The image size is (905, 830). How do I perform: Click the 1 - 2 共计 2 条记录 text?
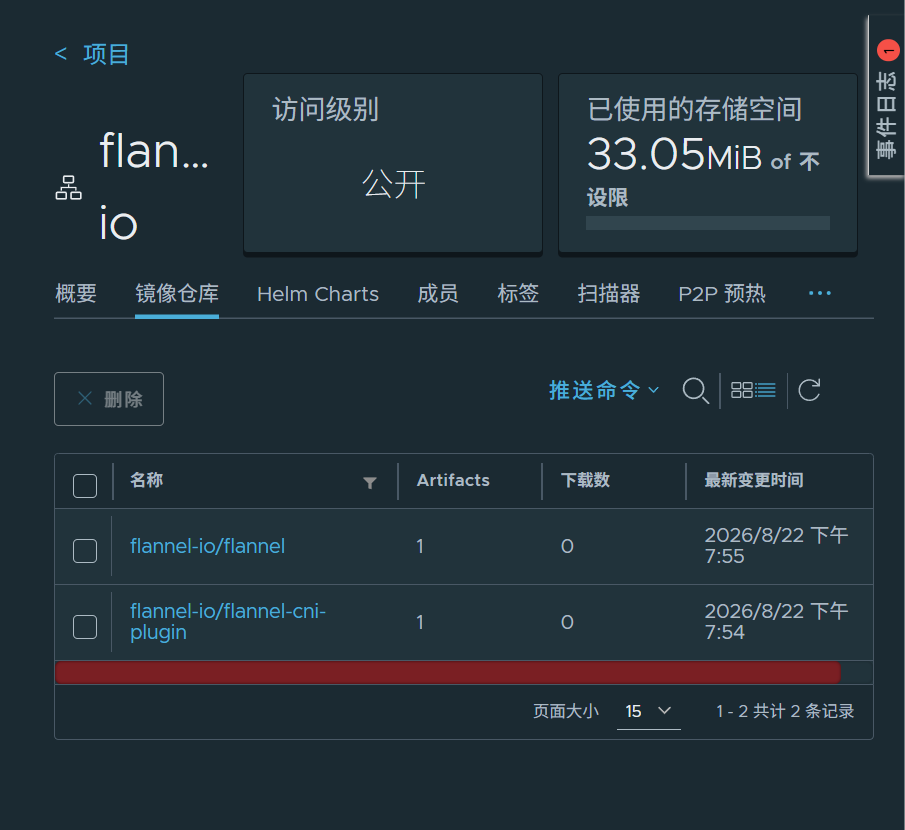click(785, 711)
